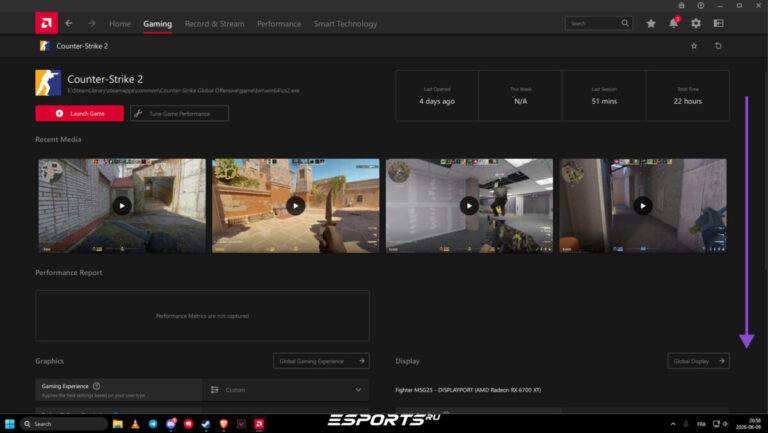Click the 22 hours total time stat
Screen dimensions: 768x433
pos(688,96)
